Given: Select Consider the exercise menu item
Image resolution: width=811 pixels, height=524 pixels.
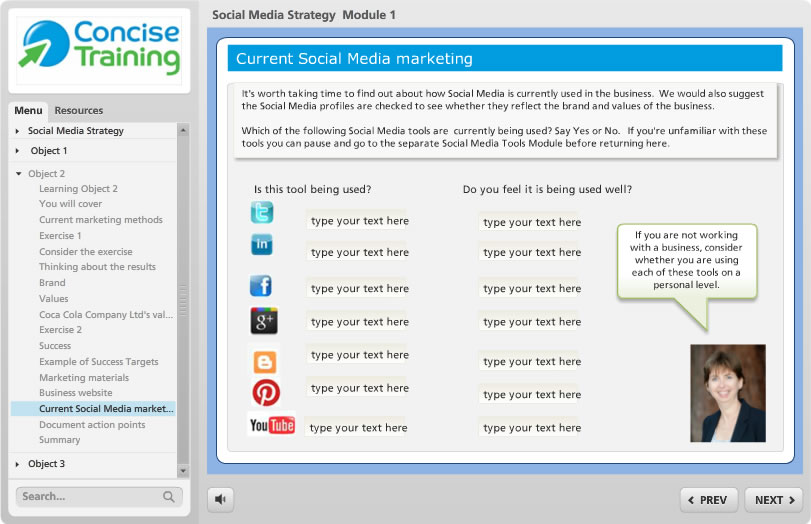Looking at the screenshot, I should 85,252.
